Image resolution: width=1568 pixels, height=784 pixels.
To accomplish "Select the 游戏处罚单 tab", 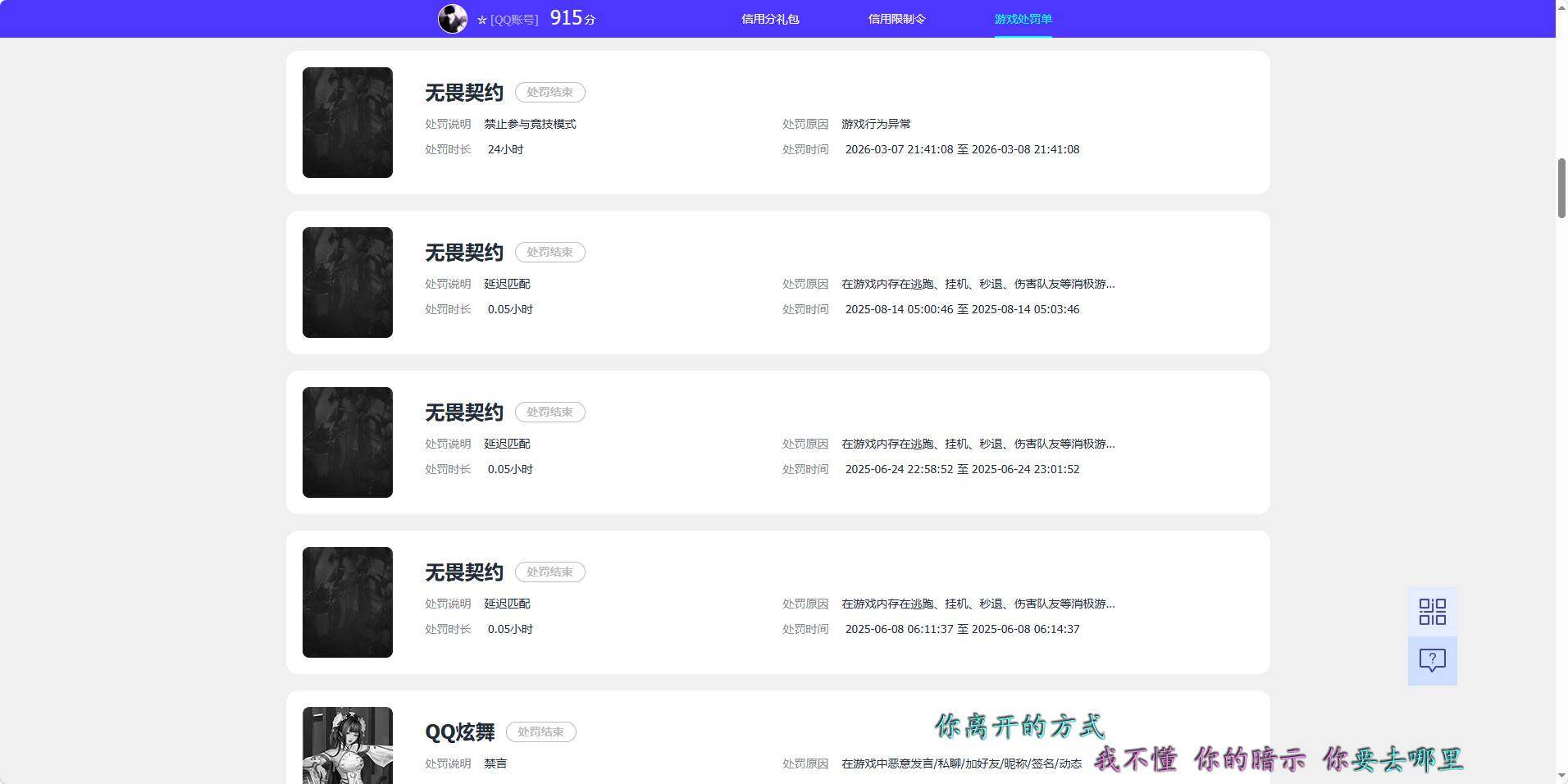I will 1023,19.
